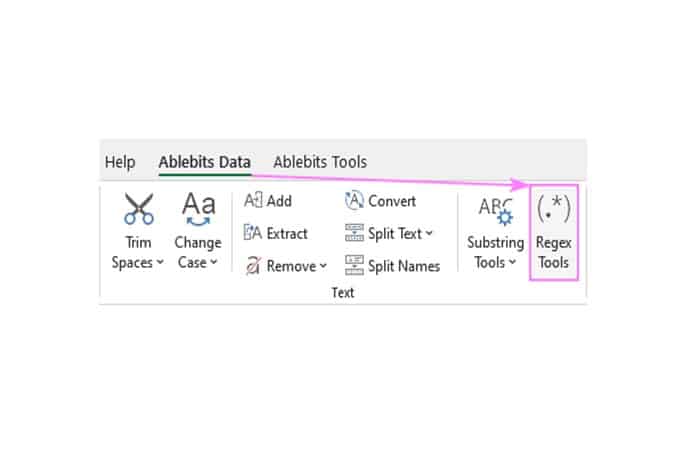The width and height of the screenshot is (700, 450).
Task: Expand the Change Case dropdown arrow
Action: [x=213, y=262]
